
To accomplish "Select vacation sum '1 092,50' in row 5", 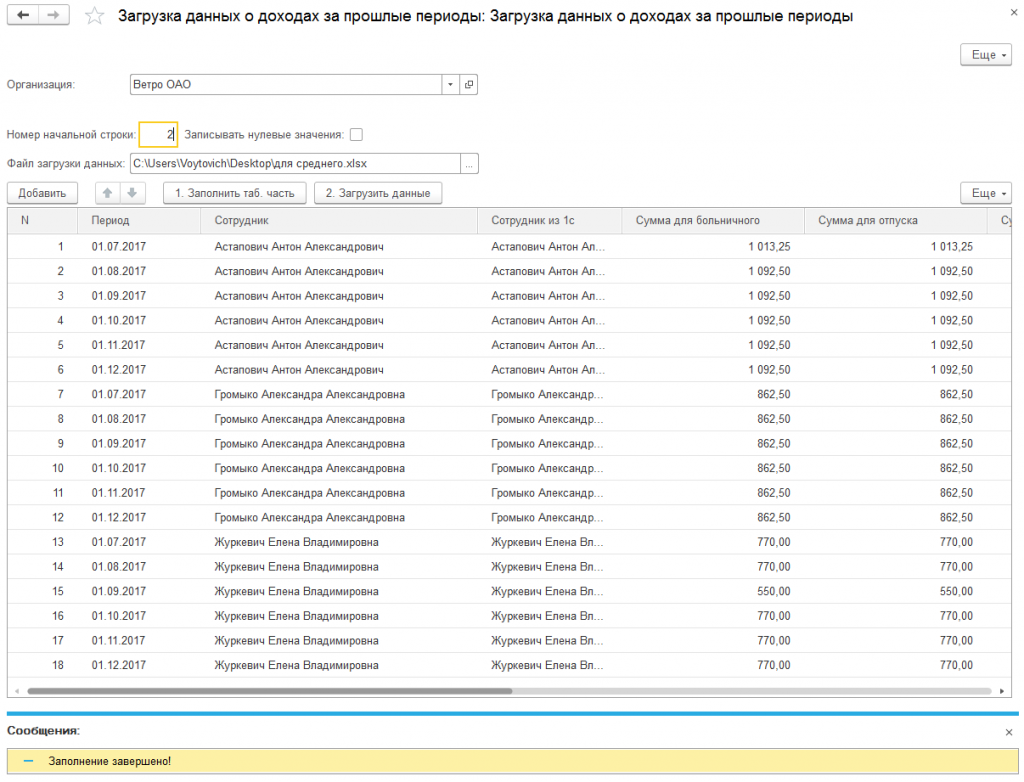I will click(952, 345).
